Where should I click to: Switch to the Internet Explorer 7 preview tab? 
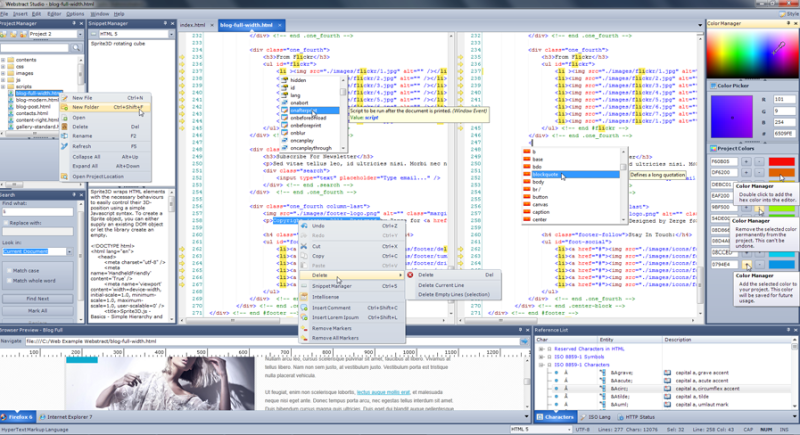pos(66,417)
